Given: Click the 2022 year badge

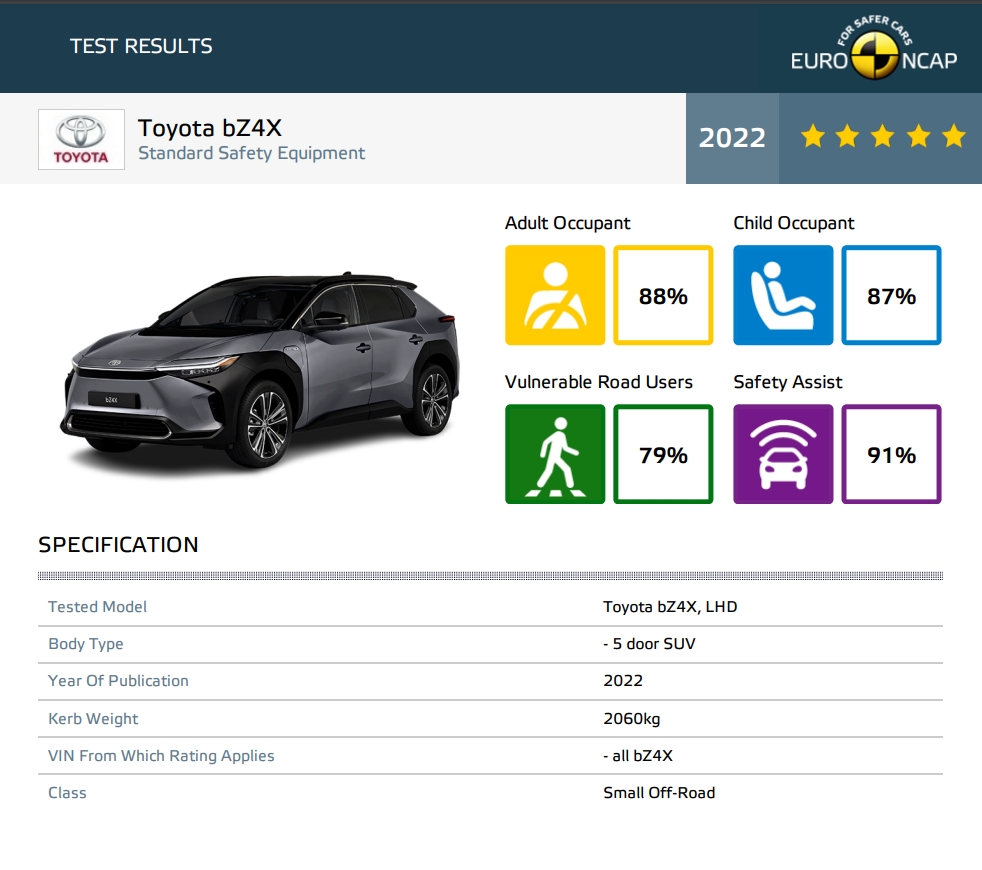Looking at the screenshot, I should (732, 138).
